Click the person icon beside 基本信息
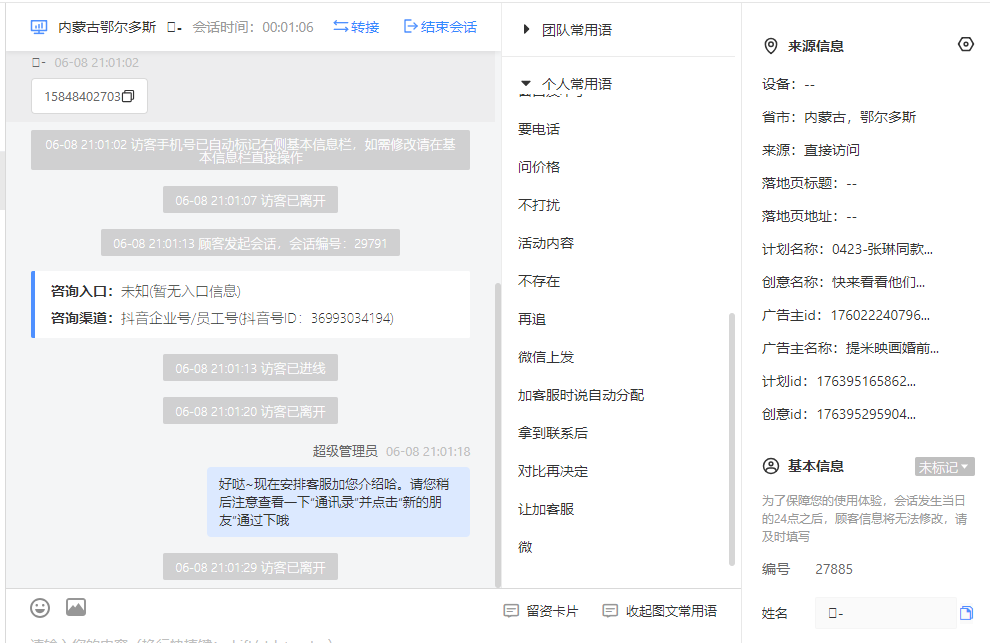 click(x=771, y=466)
